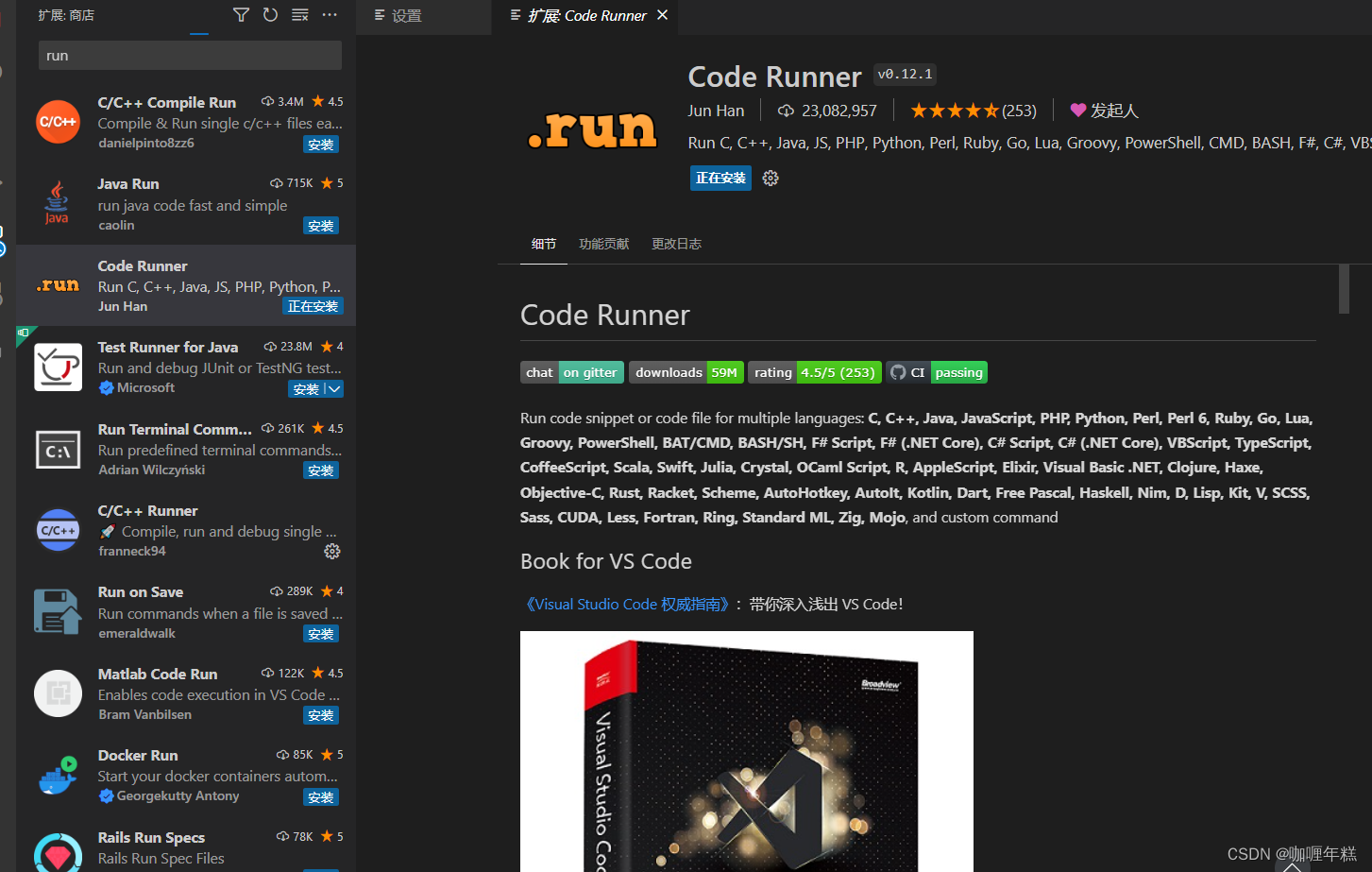The image size is (1372, 872).
Task: Open Docker Run extension whale icon
Action: pos(58,775)
